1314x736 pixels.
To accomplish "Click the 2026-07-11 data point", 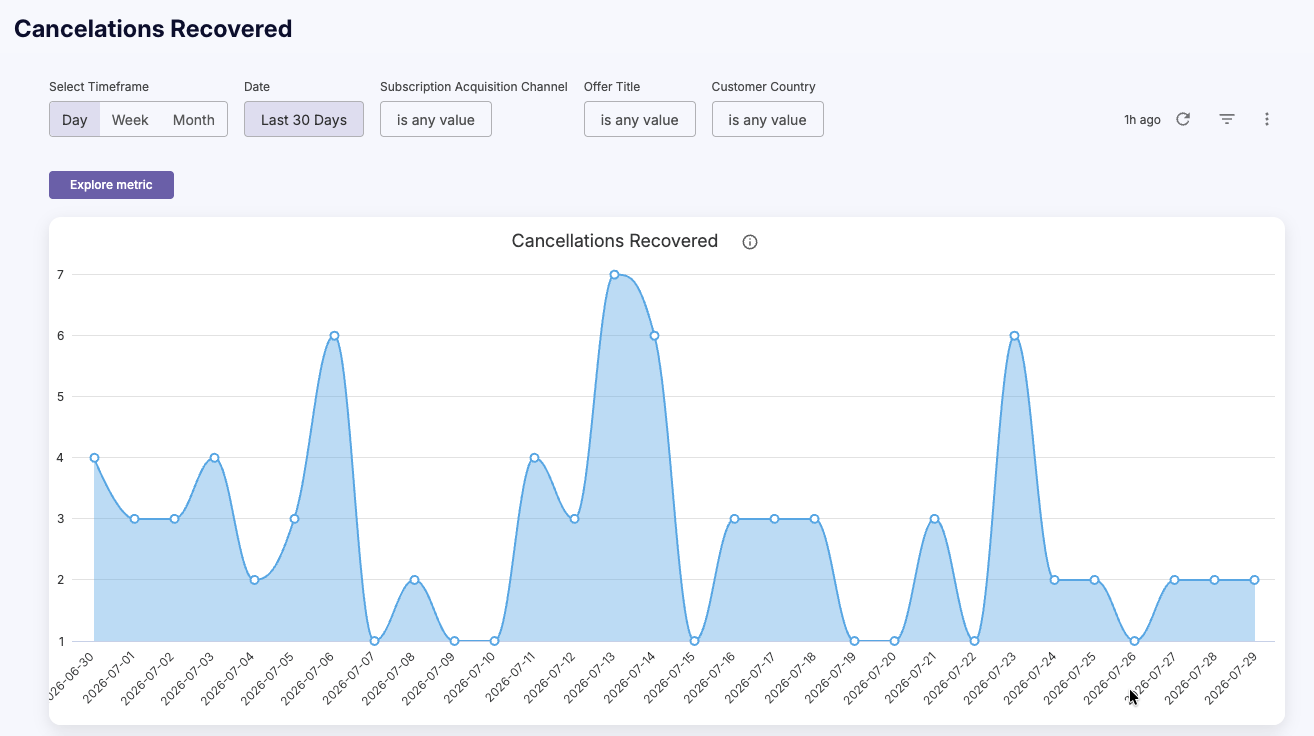I will (x=534, y=458).
